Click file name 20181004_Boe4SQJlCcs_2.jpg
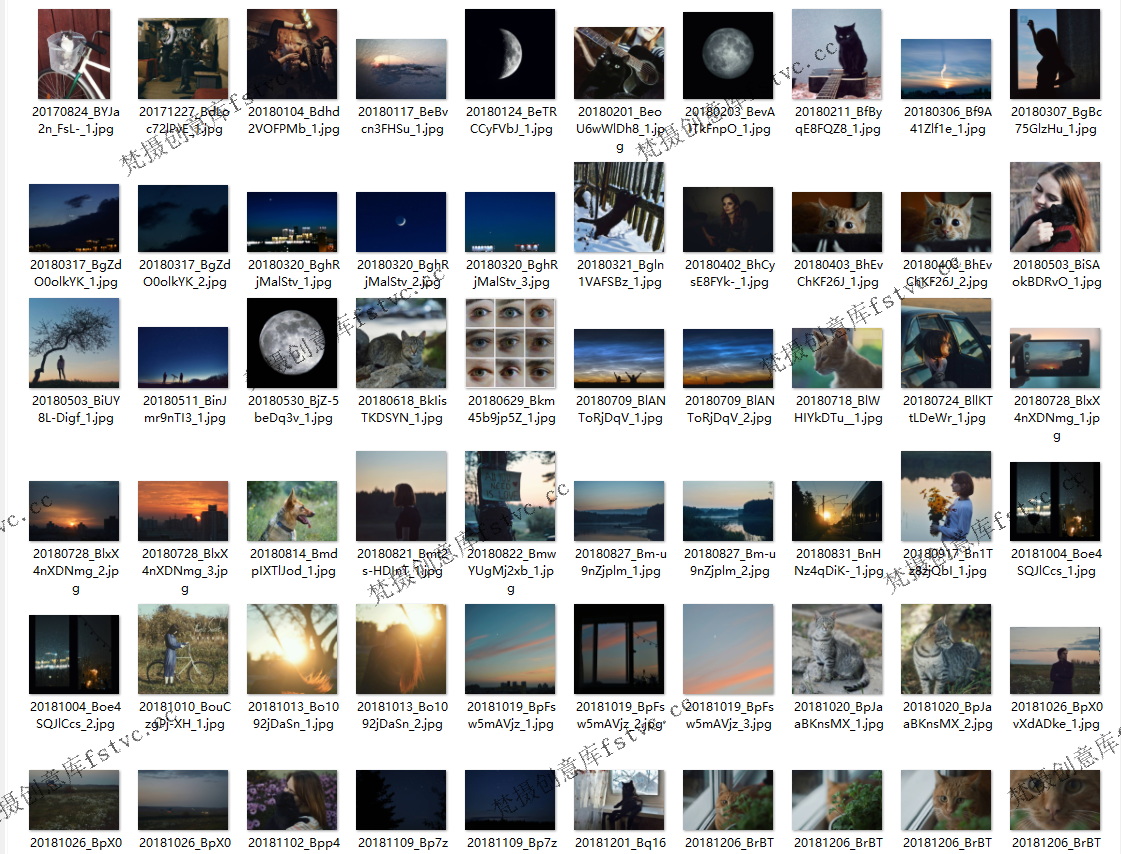 (x=76, y=715)
